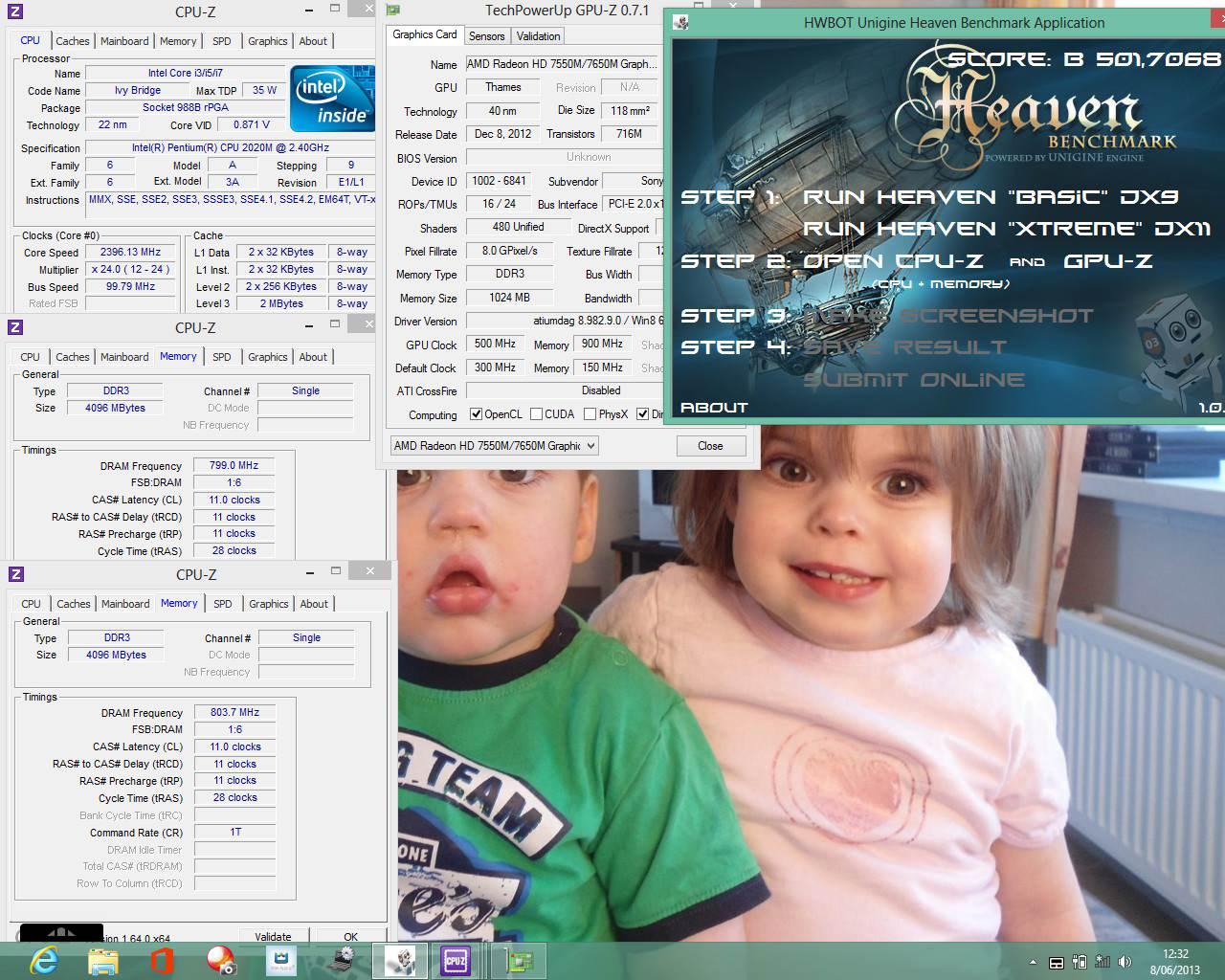
Task: Open About tab in Processor CPU-Z window
Action: (313, 41)
